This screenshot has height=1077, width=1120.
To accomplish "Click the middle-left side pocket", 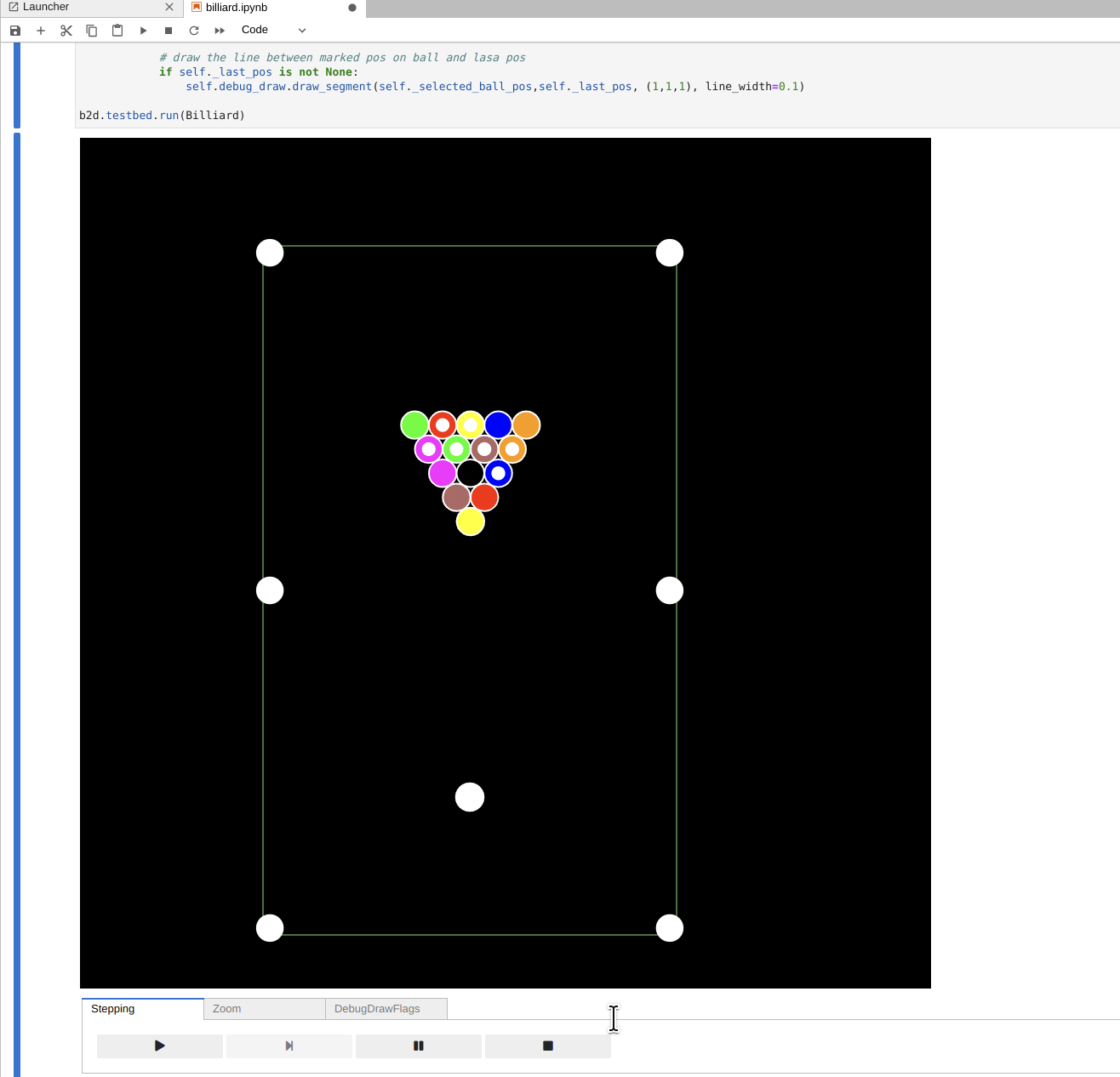I will pyautogui.click(x=270, y=590).
